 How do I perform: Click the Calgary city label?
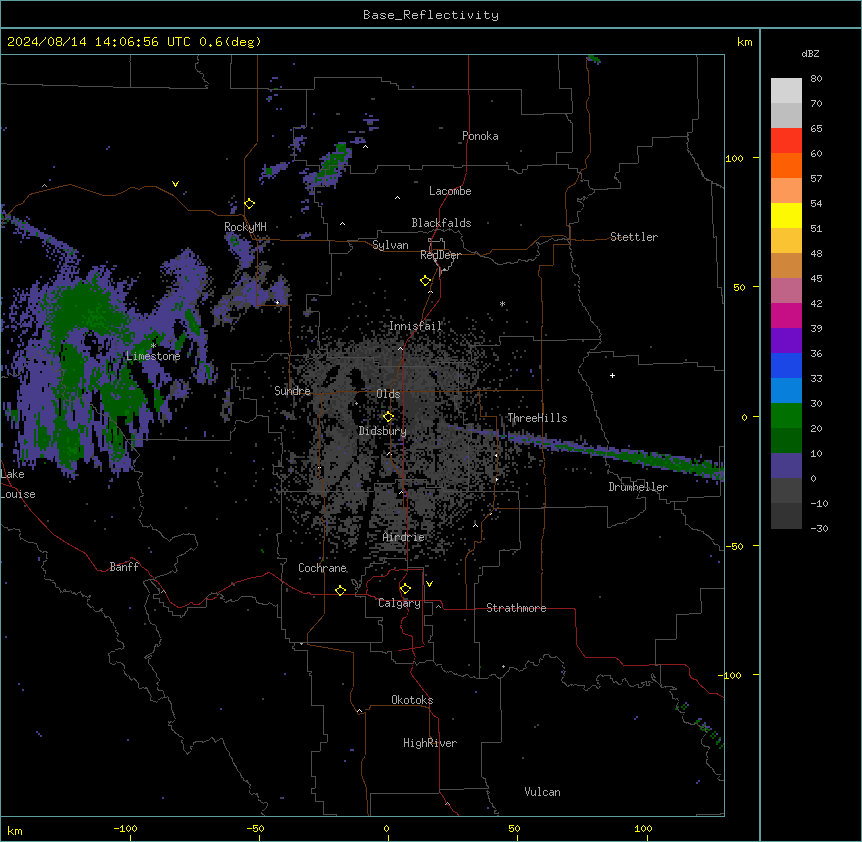click(399, 603)
